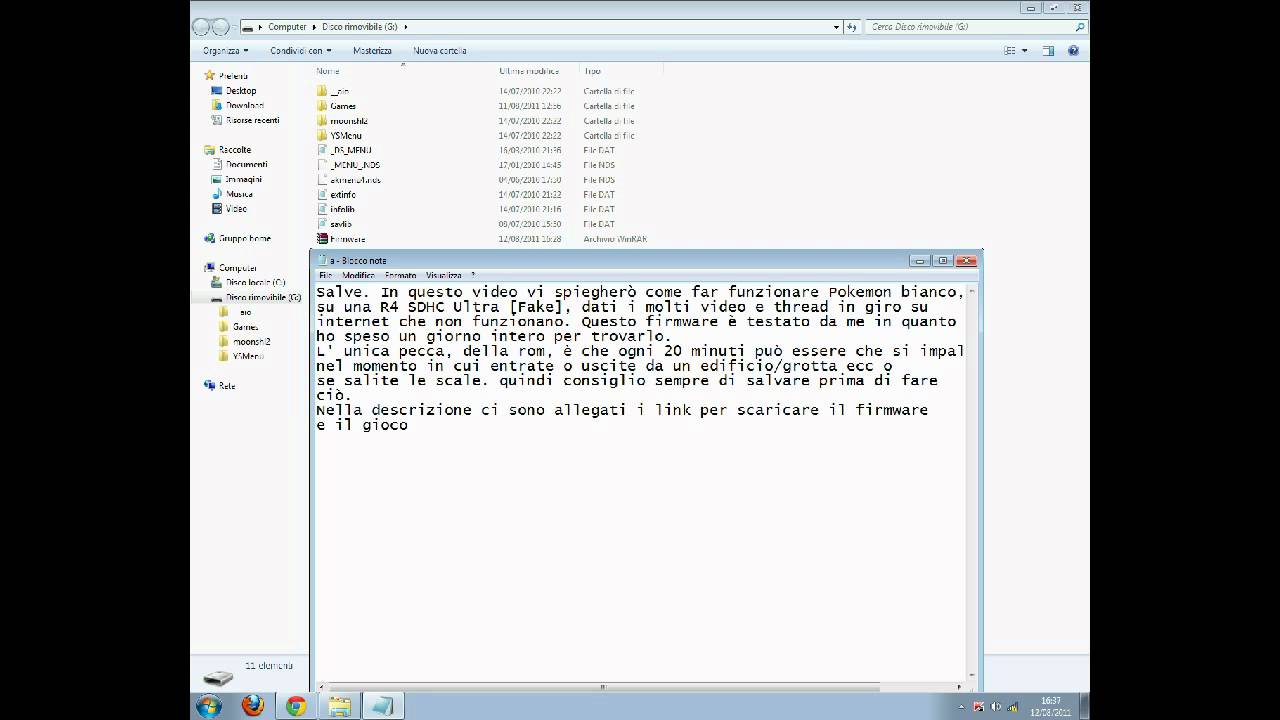Select Download in the navigation pane

click(x=245, y=105)
